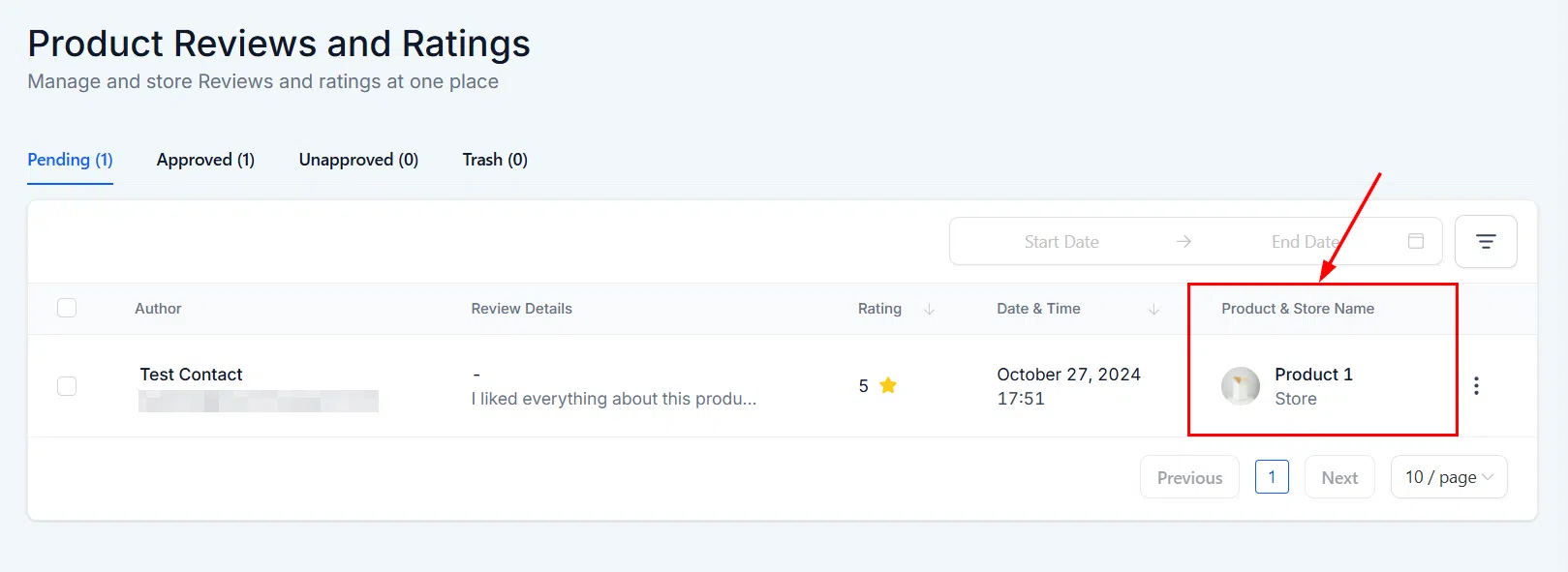1568x572 pixels.
Task: Switch to the Approved (1) tab
Action: click(205, 160)
